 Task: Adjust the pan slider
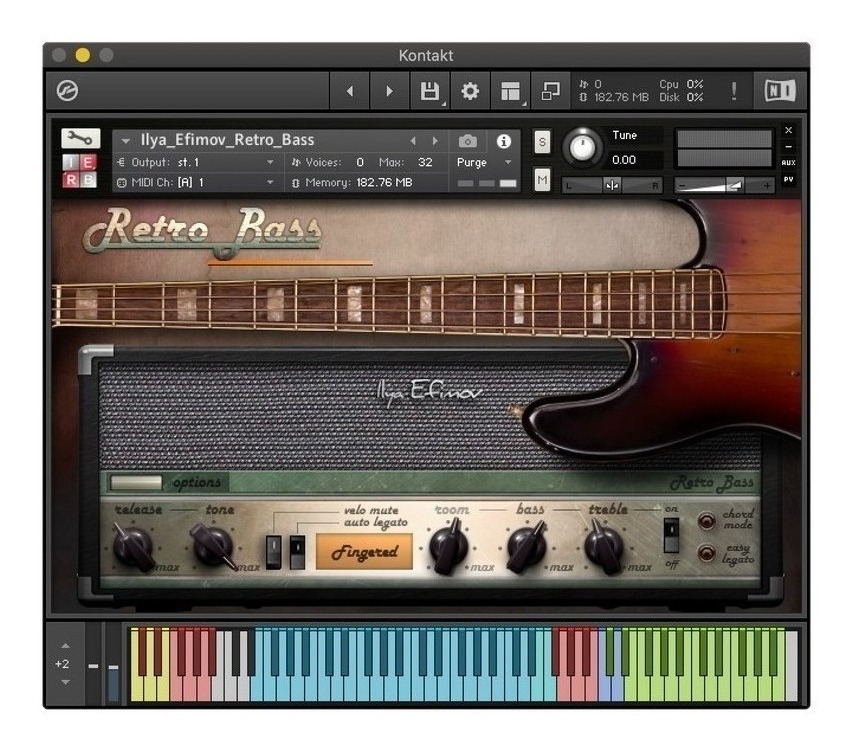tap(611, 186)
